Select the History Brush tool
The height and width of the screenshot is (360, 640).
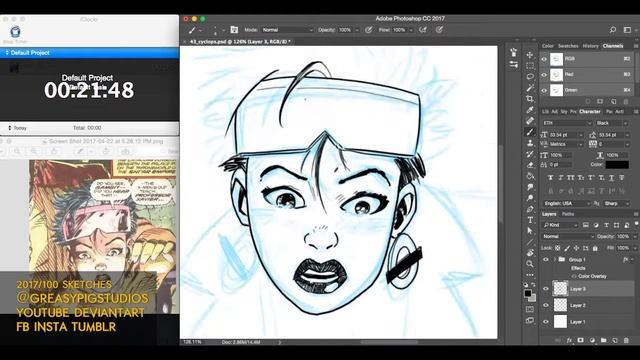530,154
